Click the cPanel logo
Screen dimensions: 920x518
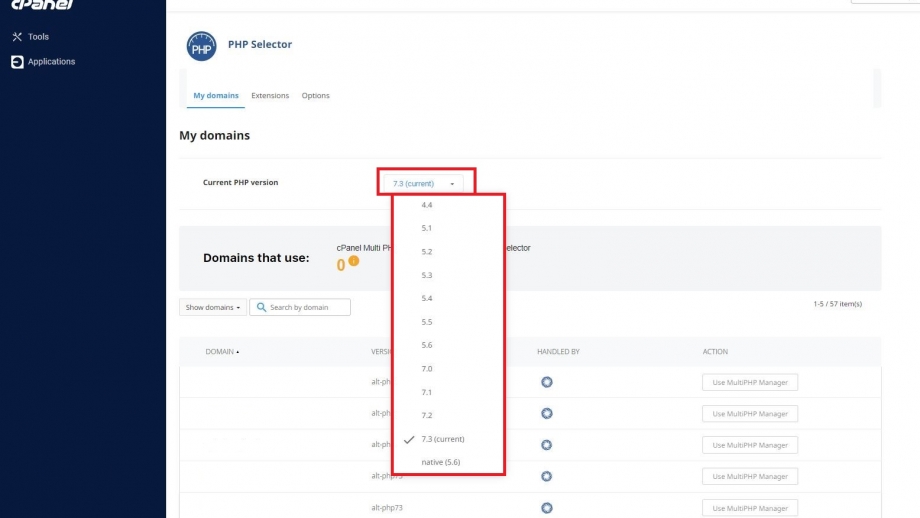click(42, 5)
